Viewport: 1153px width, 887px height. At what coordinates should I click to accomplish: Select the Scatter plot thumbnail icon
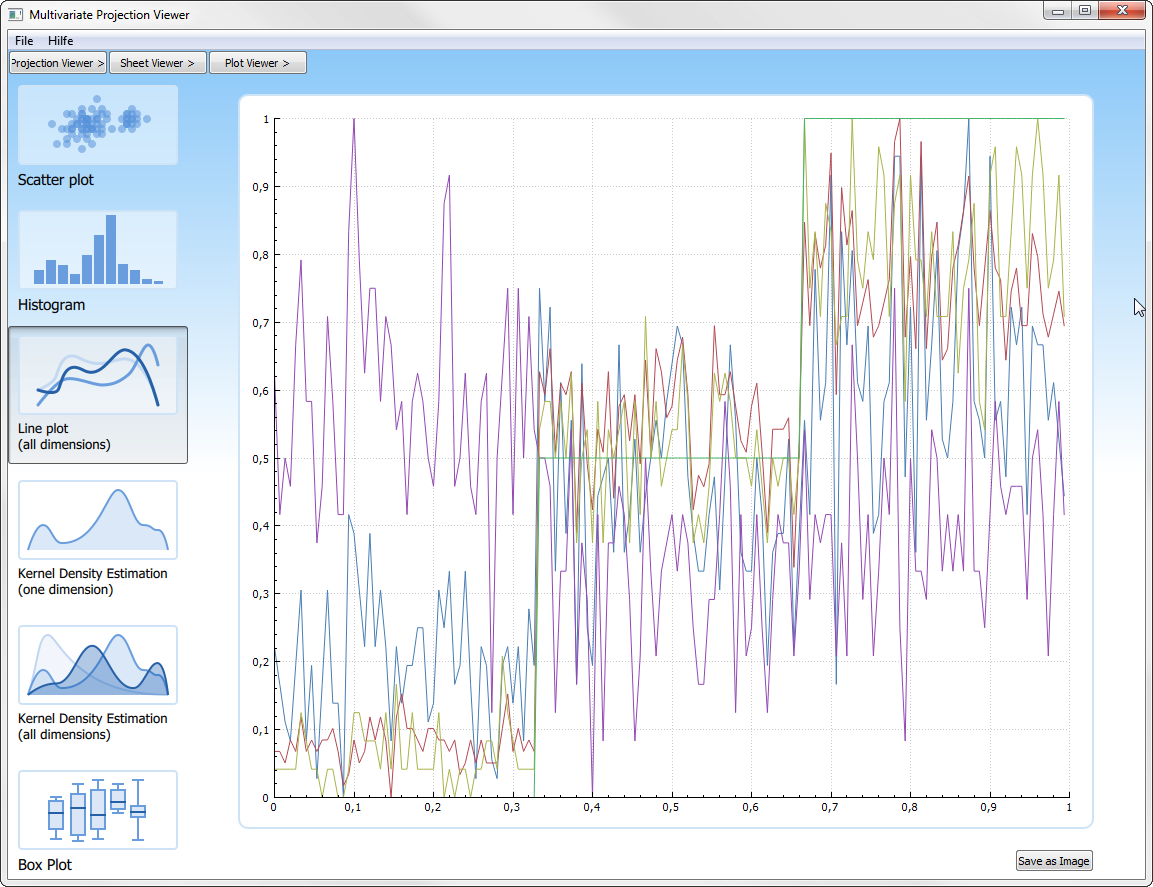98,125
